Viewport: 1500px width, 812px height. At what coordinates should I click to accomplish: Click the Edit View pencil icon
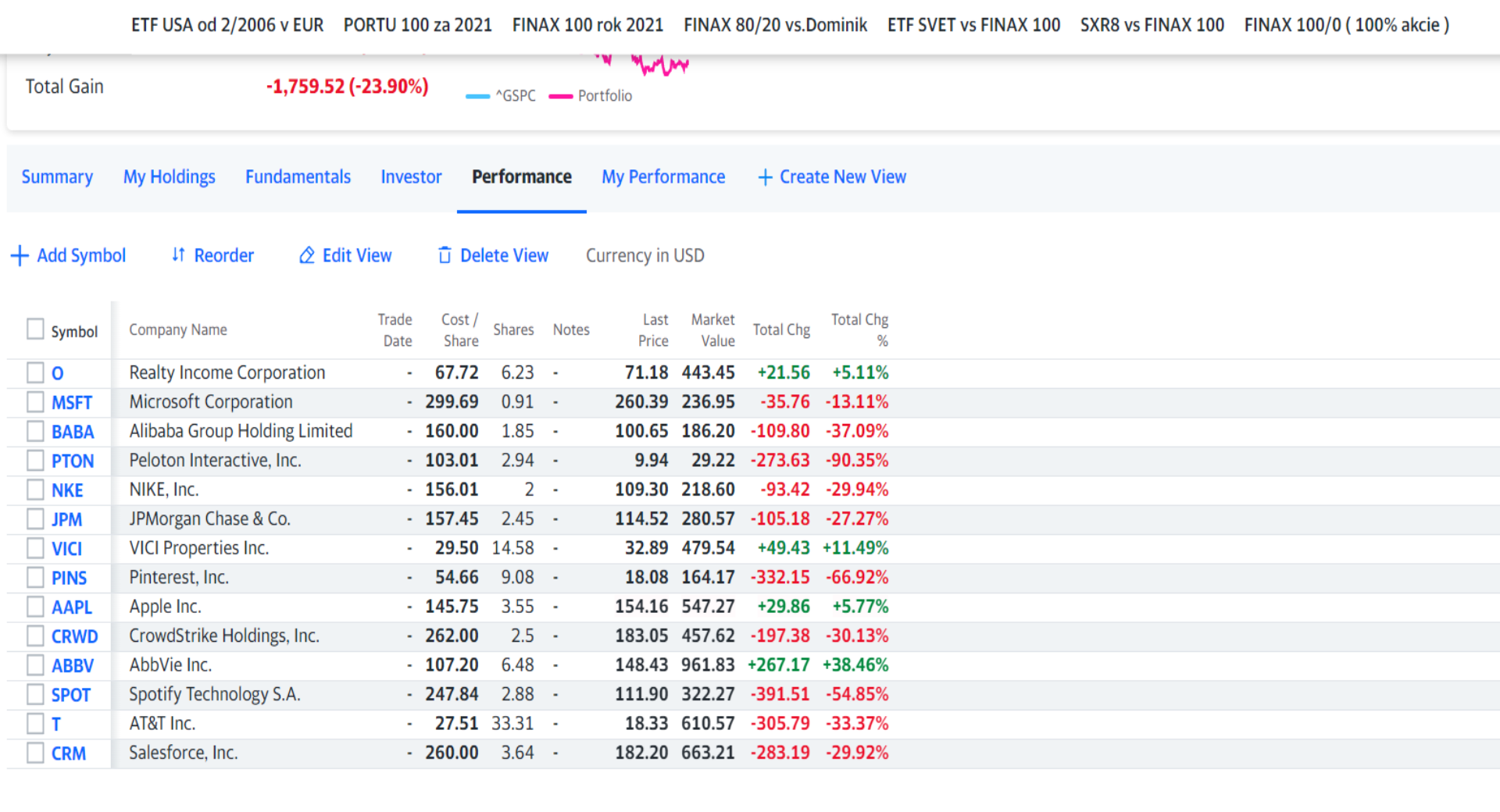[307, 255]
